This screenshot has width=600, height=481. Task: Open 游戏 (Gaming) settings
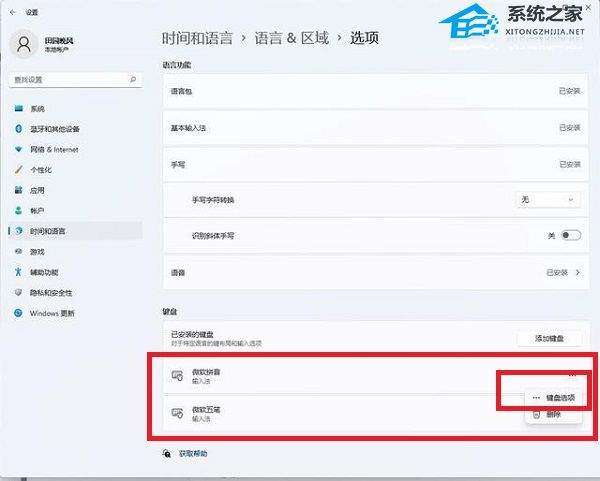pyautogui.click(x=37, y=251)
